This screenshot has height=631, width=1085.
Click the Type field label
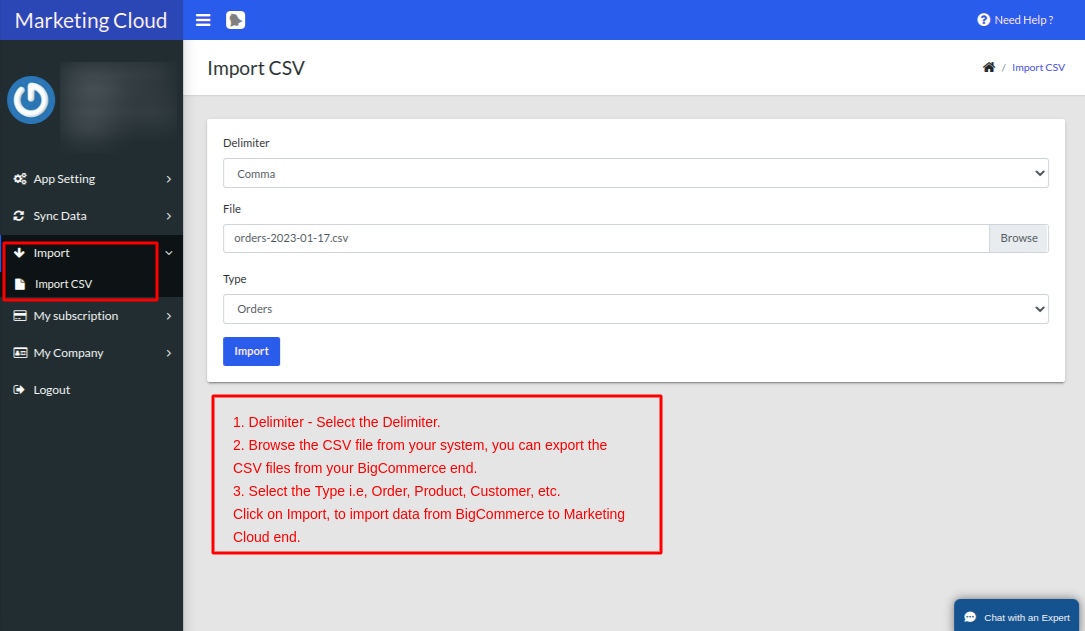(x=235, y=279)
